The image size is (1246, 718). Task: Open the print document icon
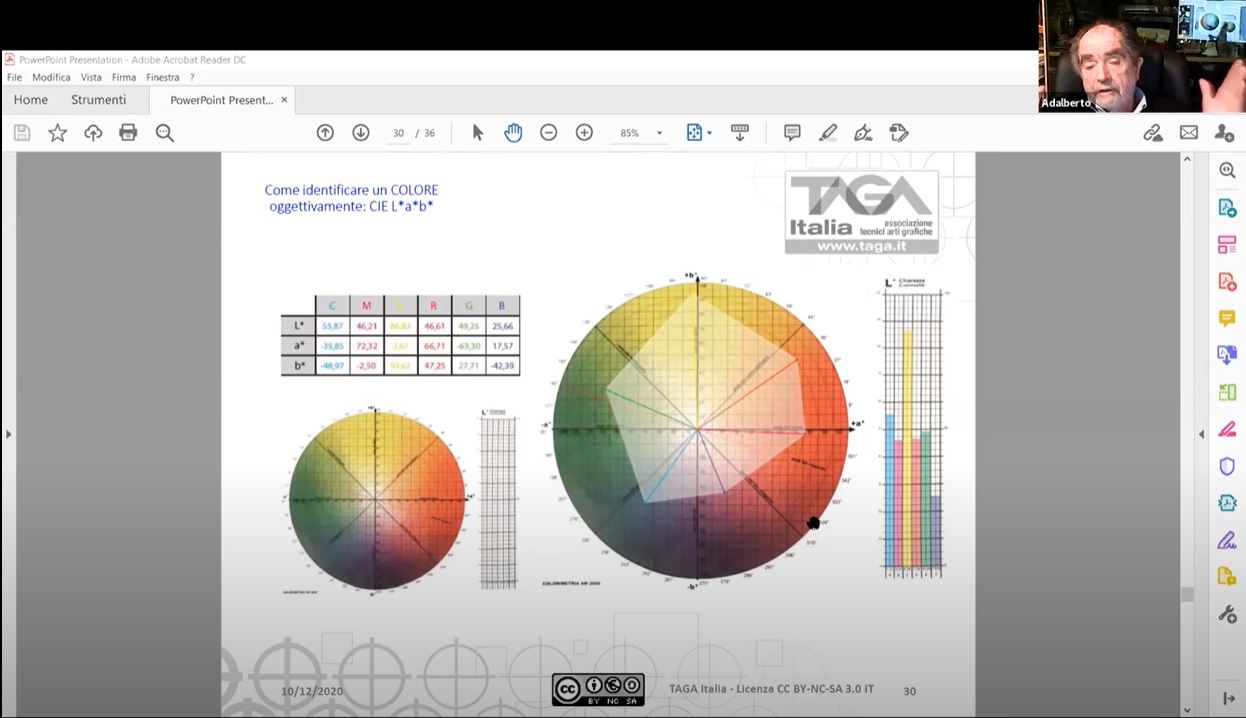[x=128, y=132]
